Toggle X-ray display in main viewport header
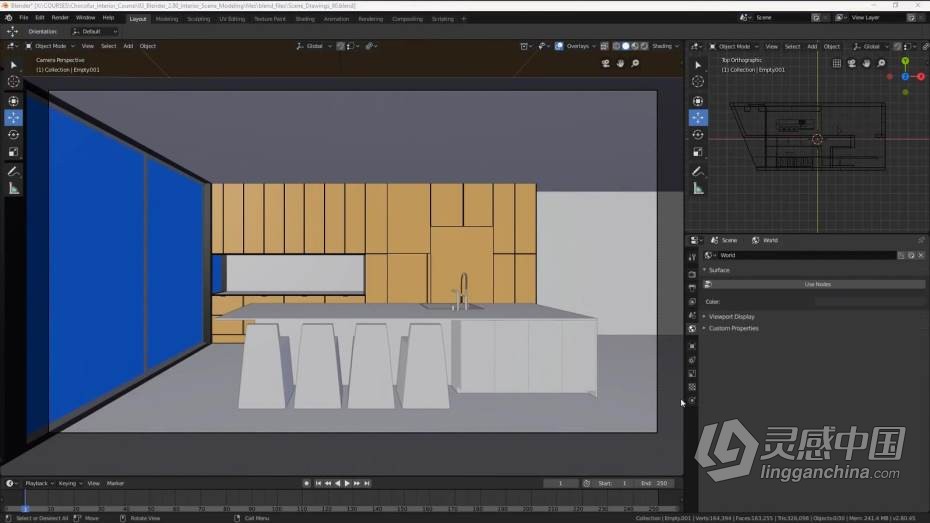The width and height of the screenshot is (930, 523). click(604, 46)
